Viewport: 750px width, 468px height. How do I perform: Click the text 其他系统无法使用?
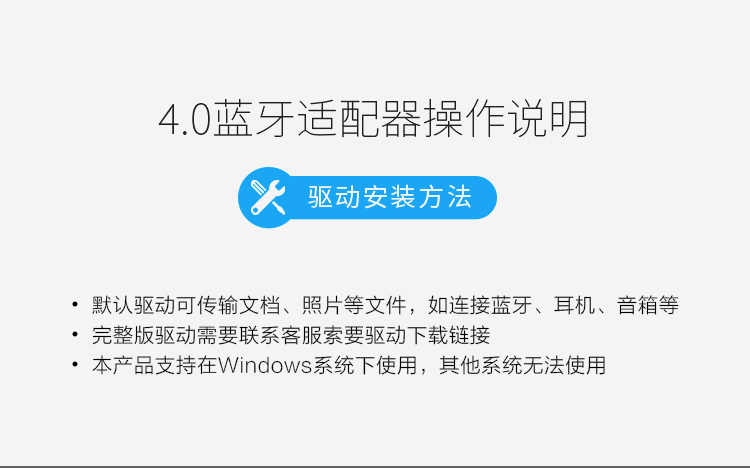(x=522, y=365)
